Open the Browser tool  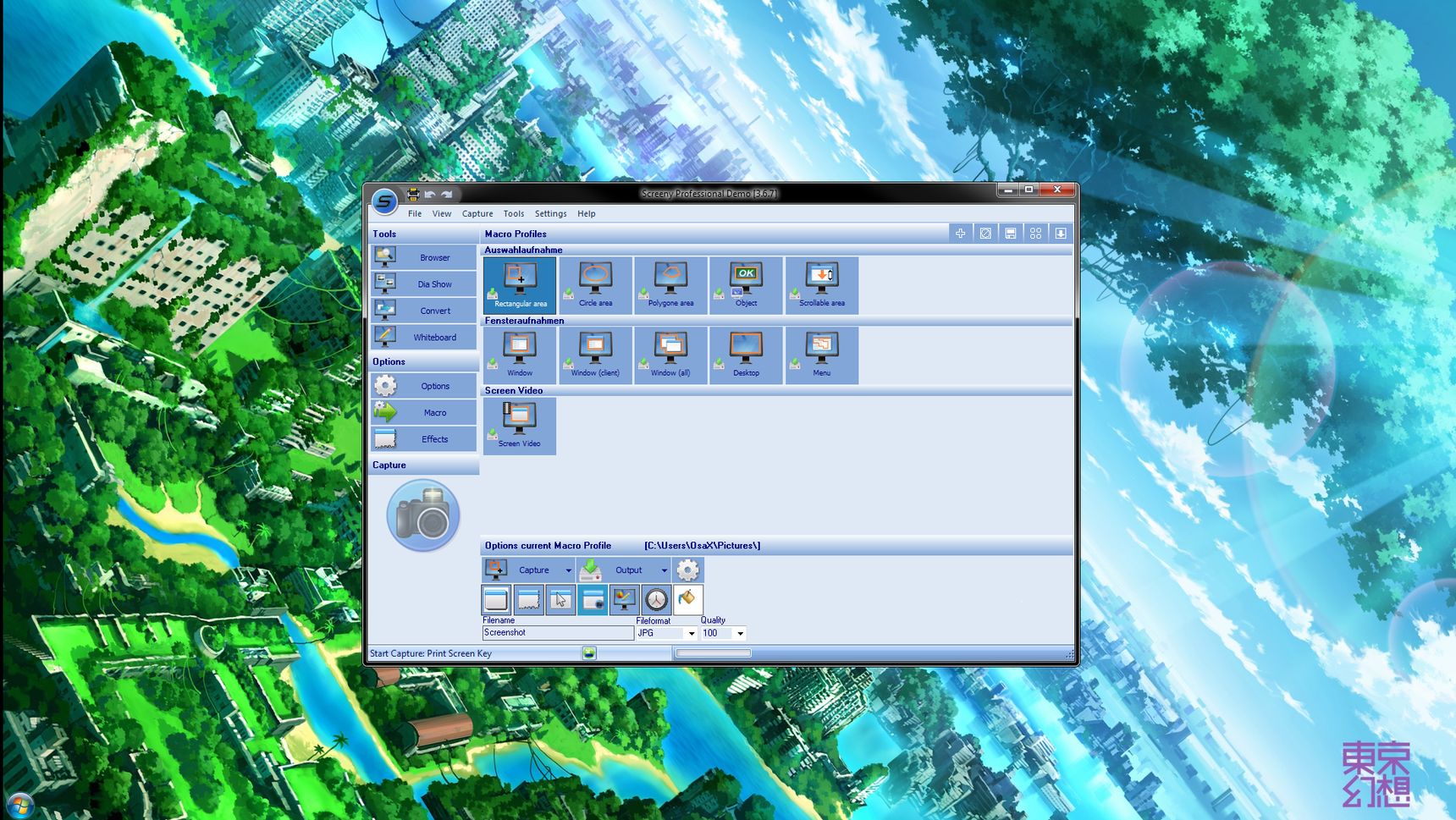click(x=423, y=257)
